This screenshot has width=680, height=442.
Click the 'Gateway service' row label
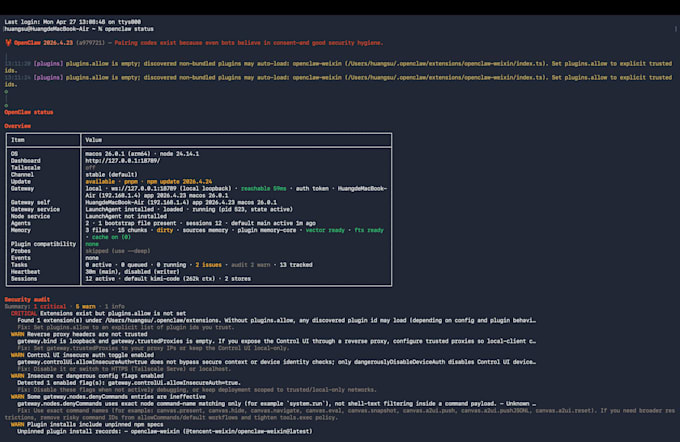click(x=36, y=209)
